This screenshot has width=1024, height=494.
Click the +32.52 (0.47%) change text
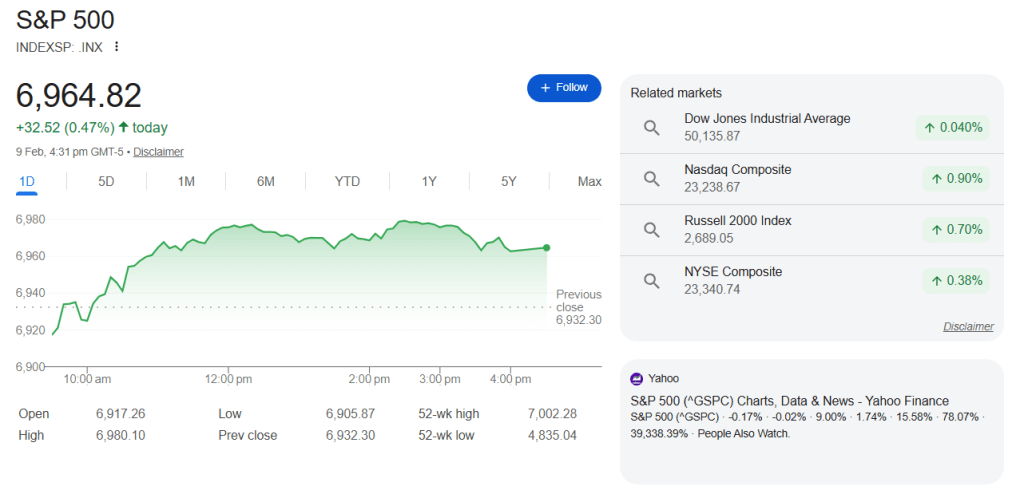pos(65,127)
